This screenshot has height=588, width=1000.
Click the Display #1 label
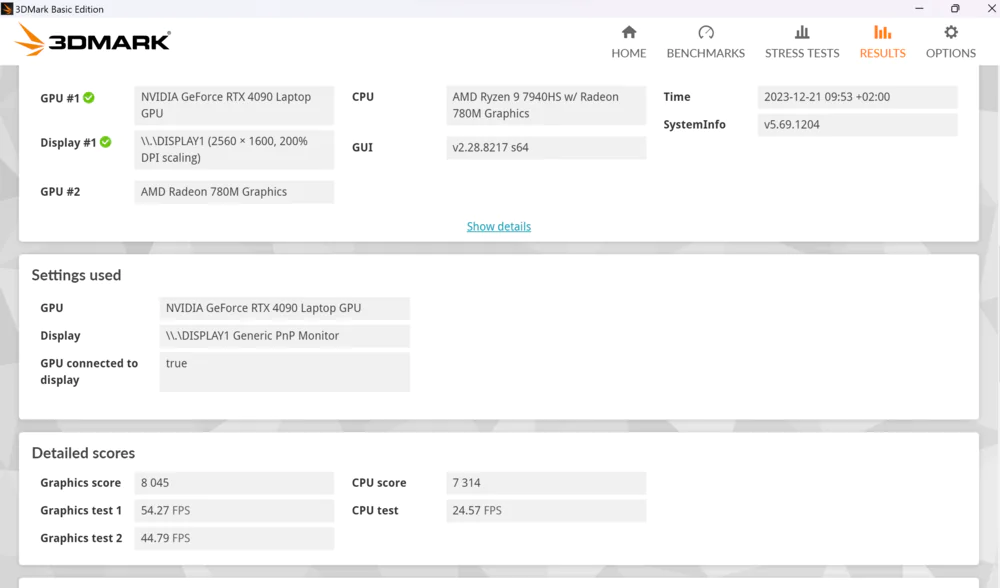(68, 143)
